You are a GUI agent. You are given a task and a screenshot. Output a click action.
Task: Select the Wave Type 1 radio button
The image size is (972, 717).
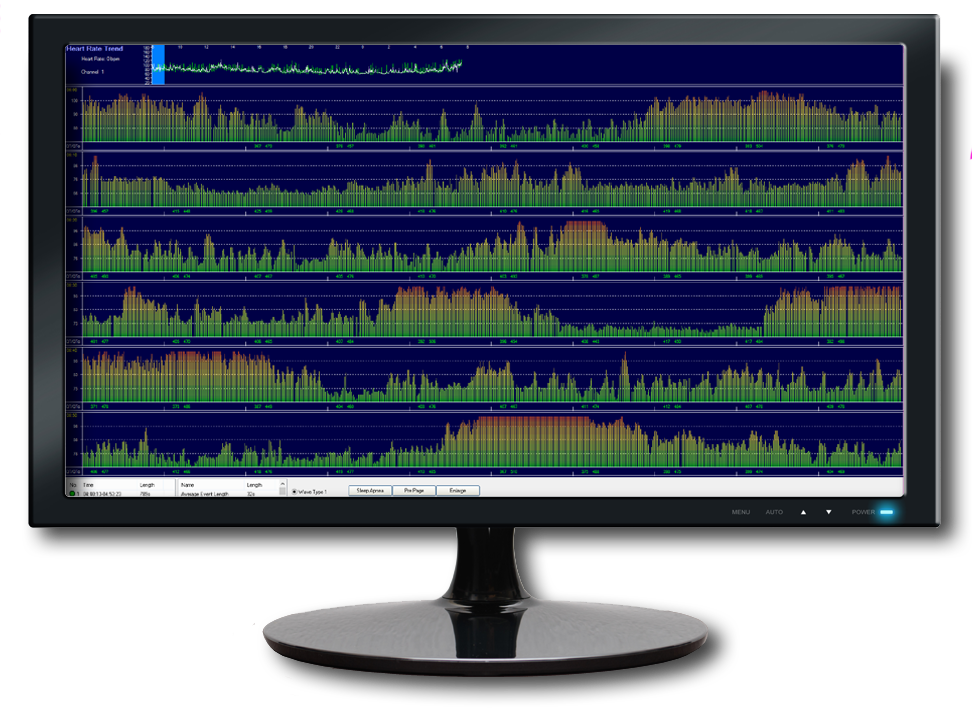pos(294,490)
